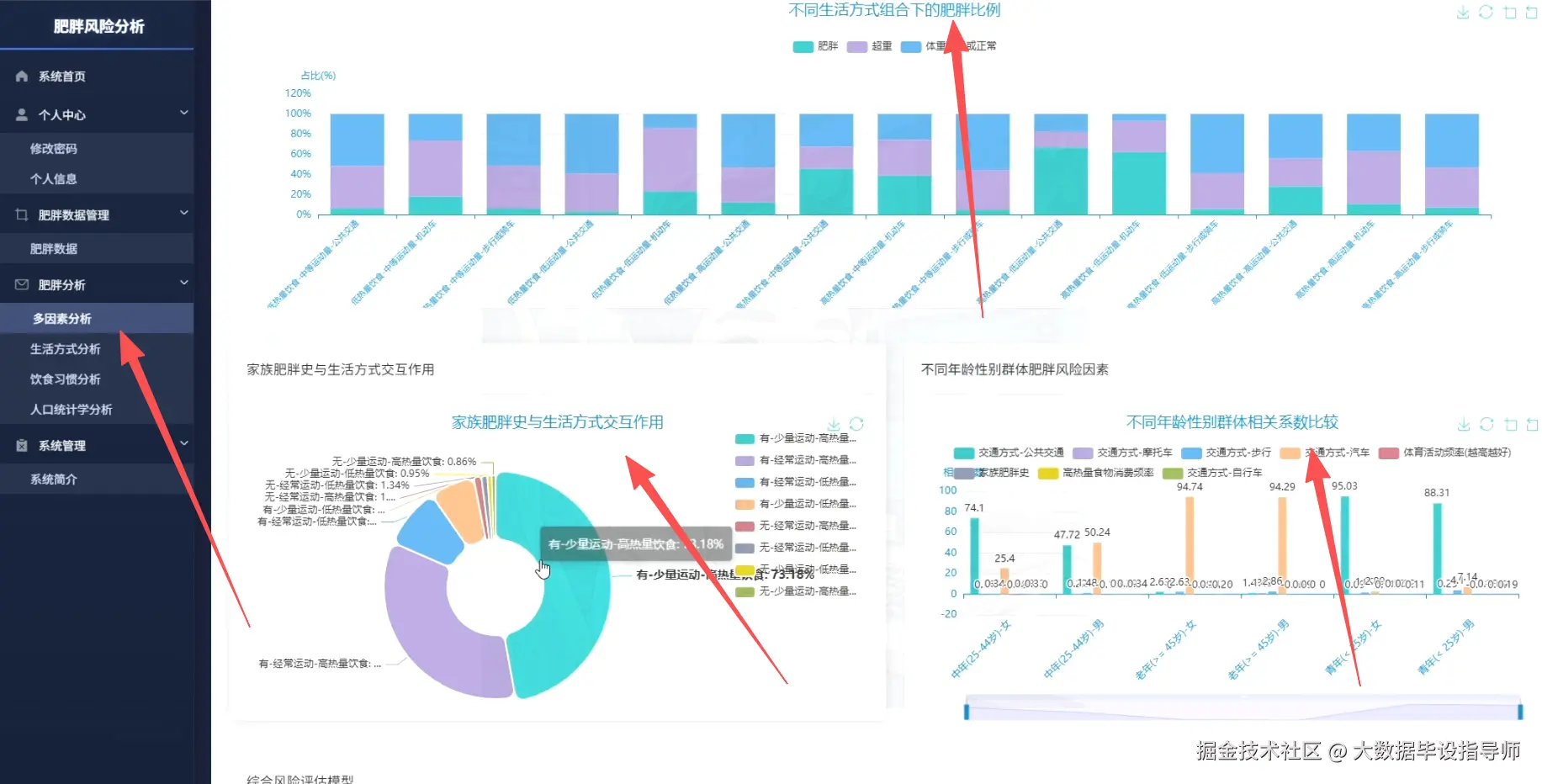
Task: Go to the 肥胖数据 page
Action: 97,249
